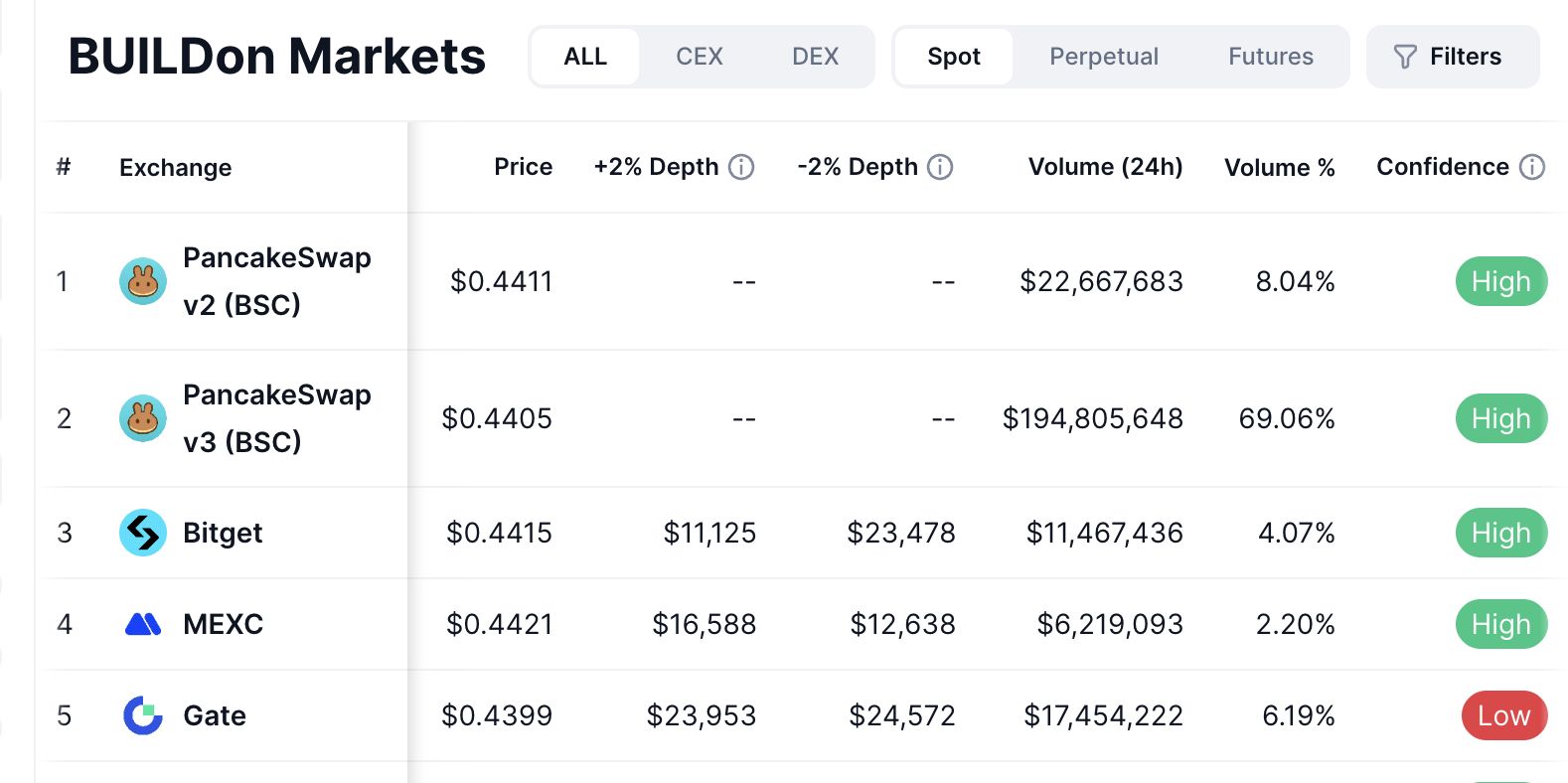Select the ALL exchanges tab
Viewport: 1568px width, 783px height.
pyautogui.click(x=585, y=57)
